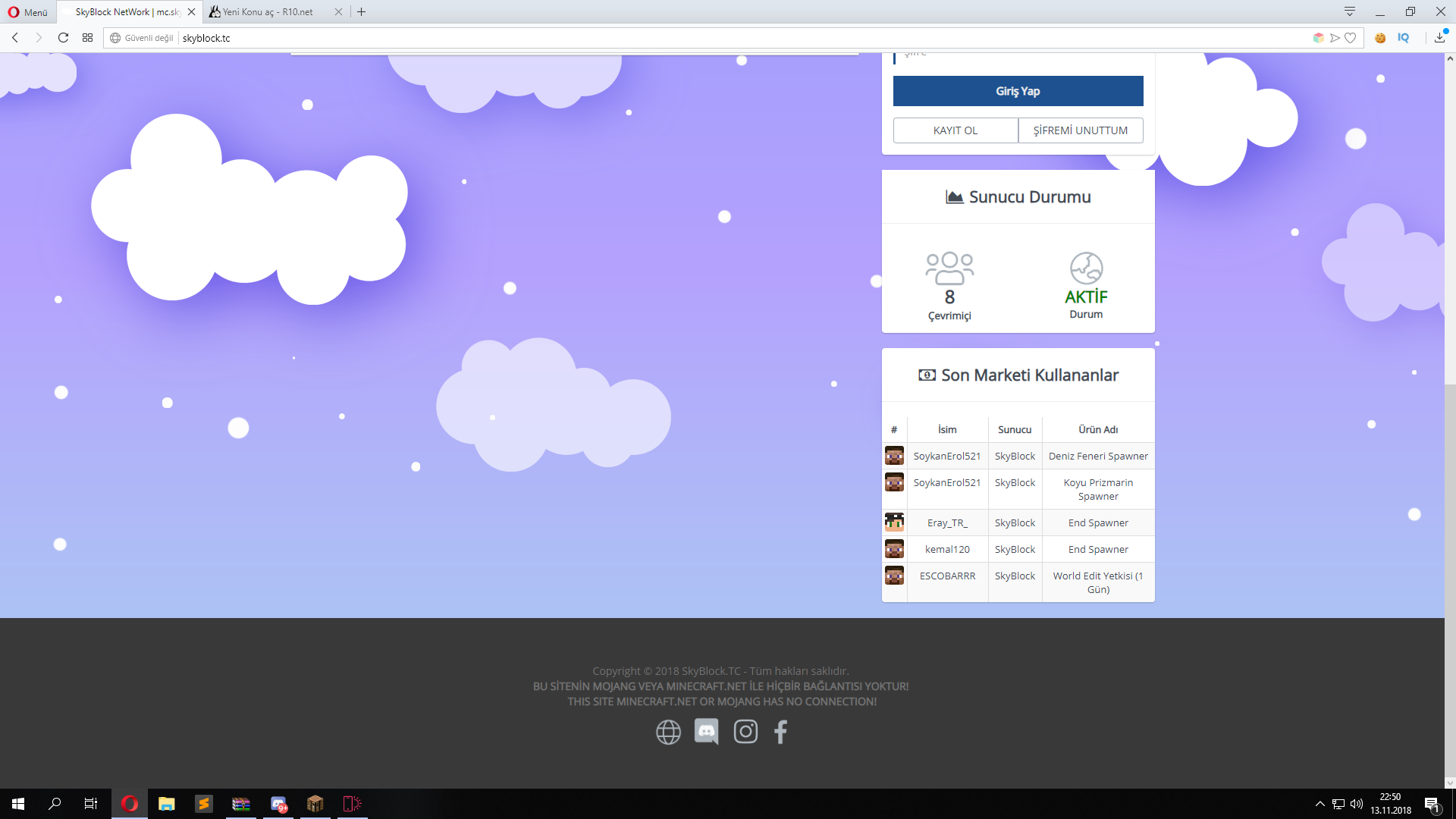Image resolution: width=1456 pixels, height=819 pixels.
Task: Open Minecraft launcher from the taskbar
Action: (315, 804)
